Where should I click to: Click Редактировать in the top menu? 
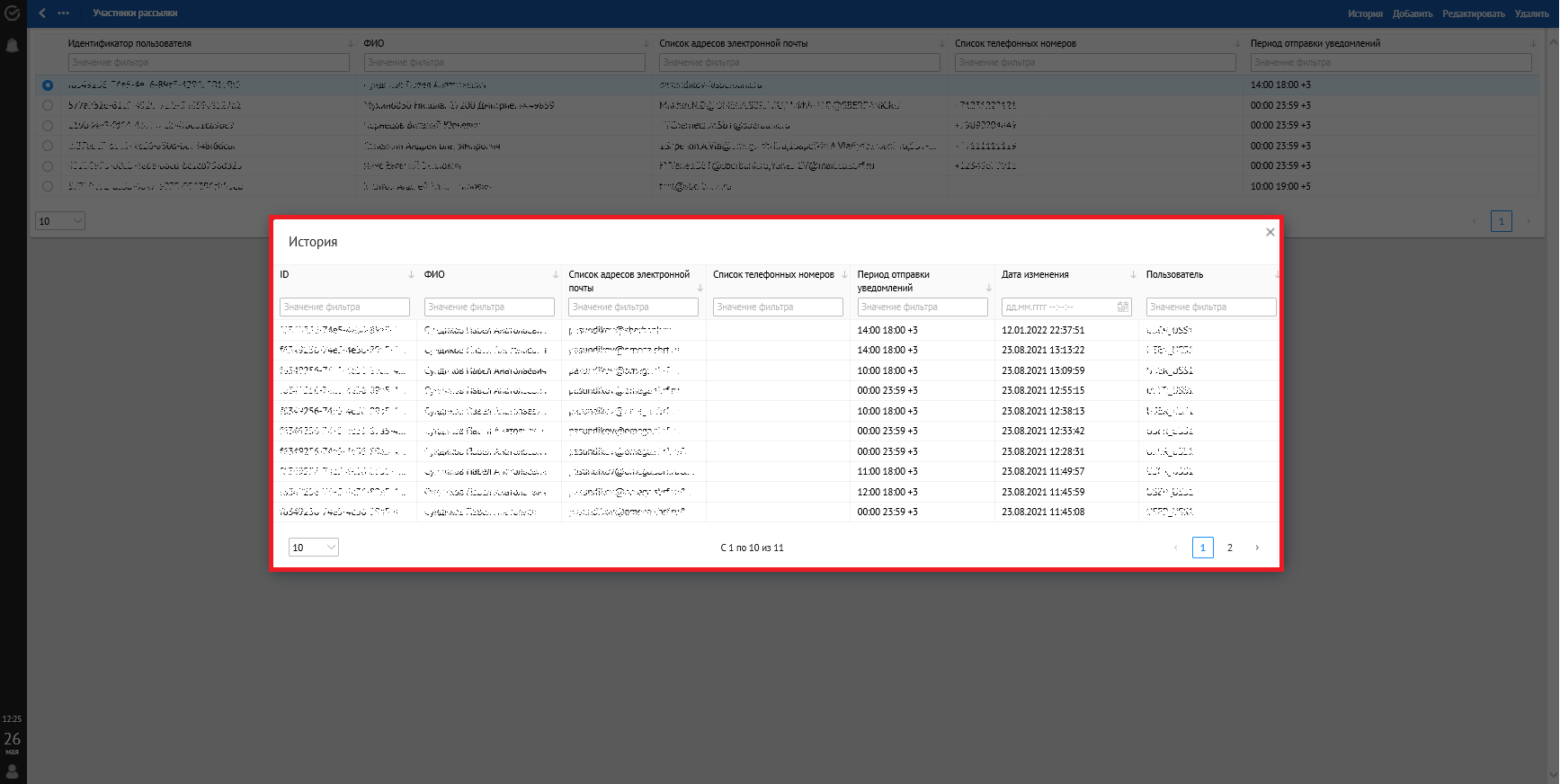[x=1473, y=13]
